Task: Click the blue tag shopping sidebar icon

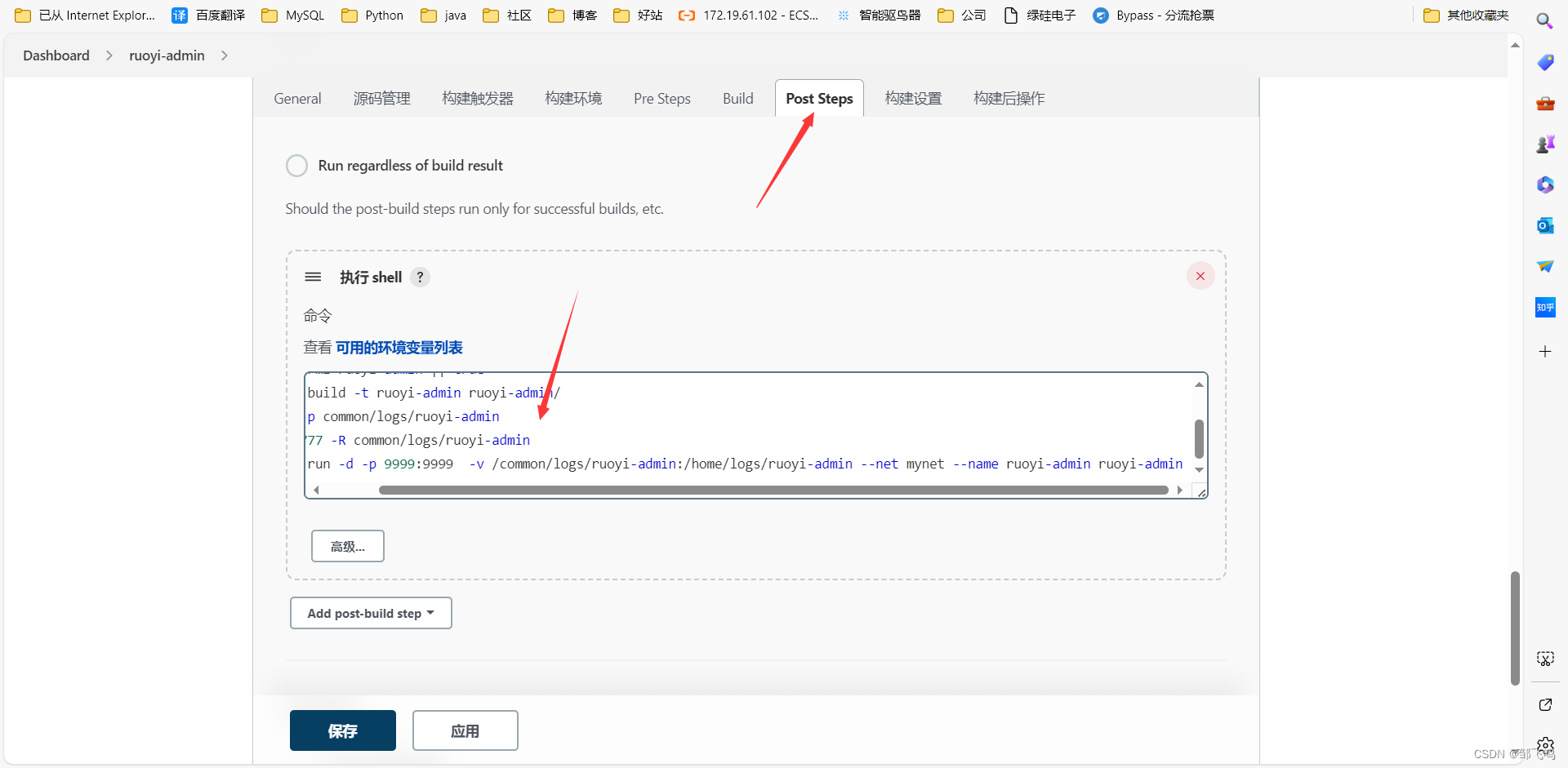Action: click(1545, 63)
